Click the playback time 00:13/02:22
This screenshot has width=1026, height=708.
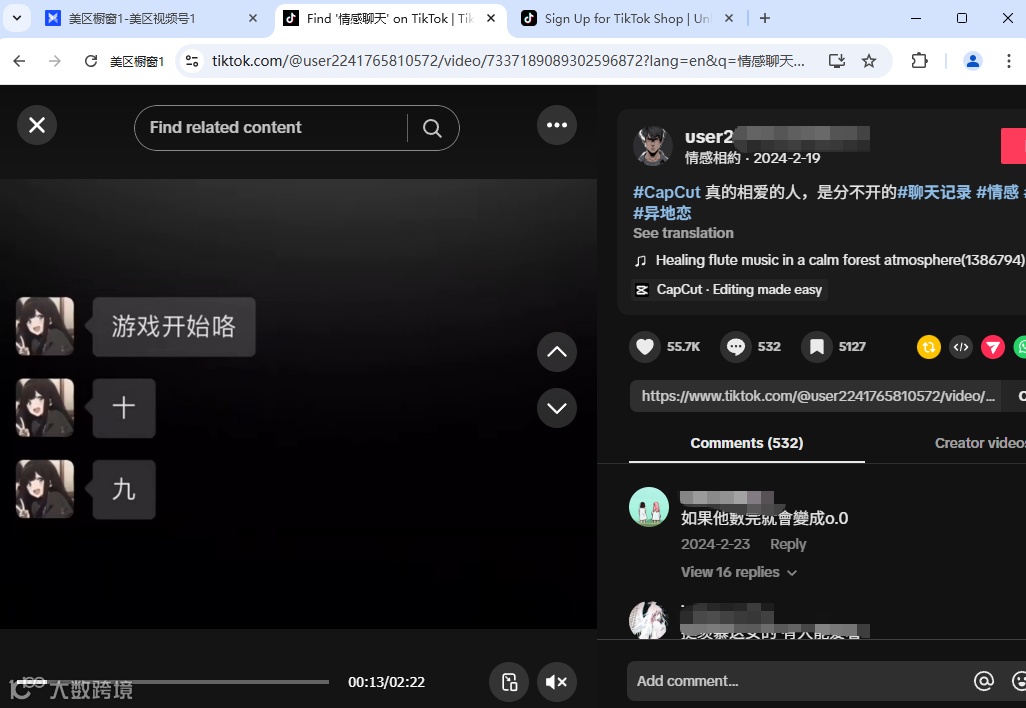(386, 682)
